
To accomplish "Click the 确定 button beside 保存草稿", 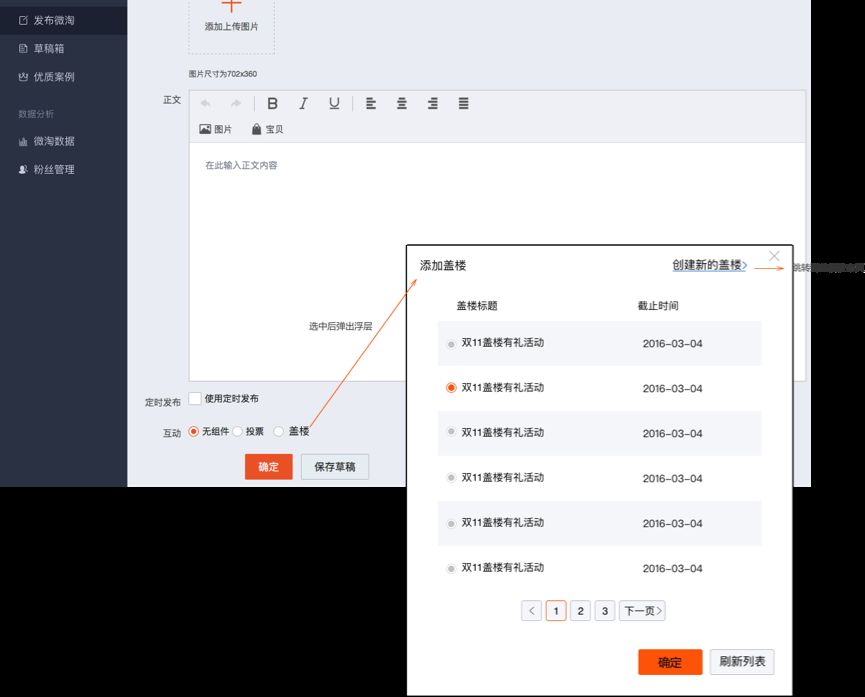I will pyautogui.click(x=269, y=467).
